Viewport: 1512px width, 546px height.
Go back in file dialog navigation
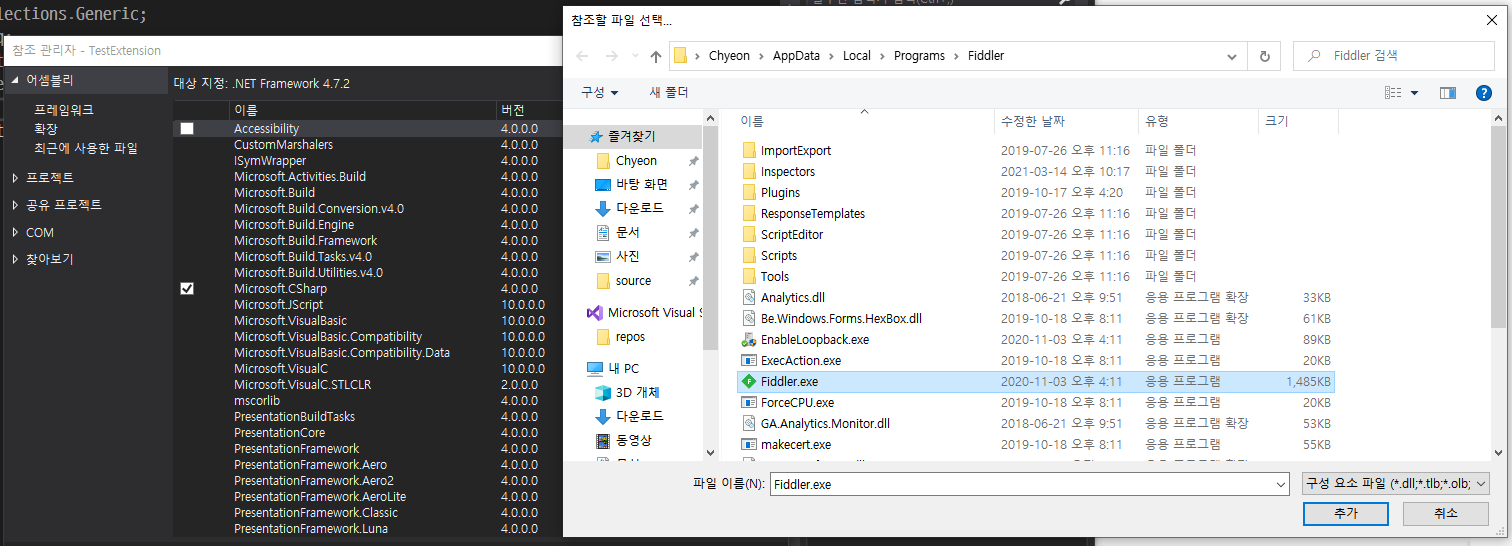[583, 56]
